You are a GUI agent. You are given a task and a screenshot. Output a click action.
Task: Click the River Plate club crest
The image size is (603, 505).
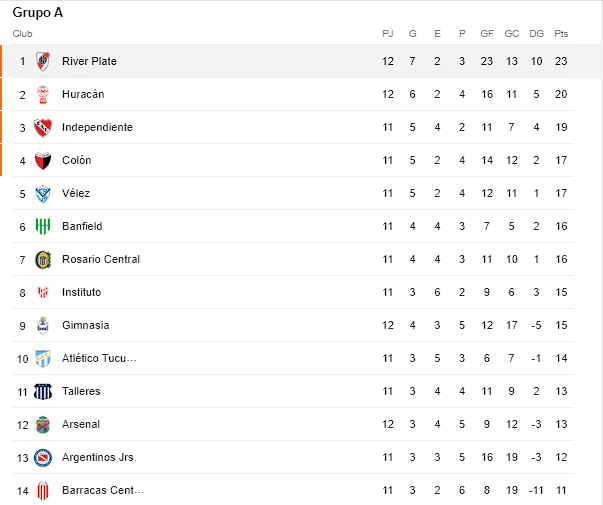point(43,61)
